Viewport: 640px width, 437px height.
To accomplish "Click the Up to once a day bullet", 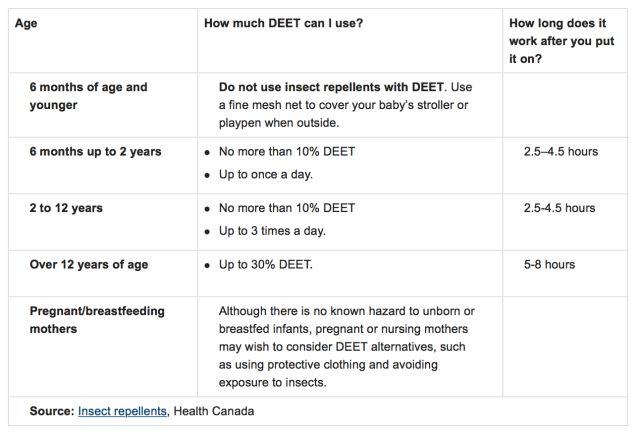I will click(x=265, y=174).
